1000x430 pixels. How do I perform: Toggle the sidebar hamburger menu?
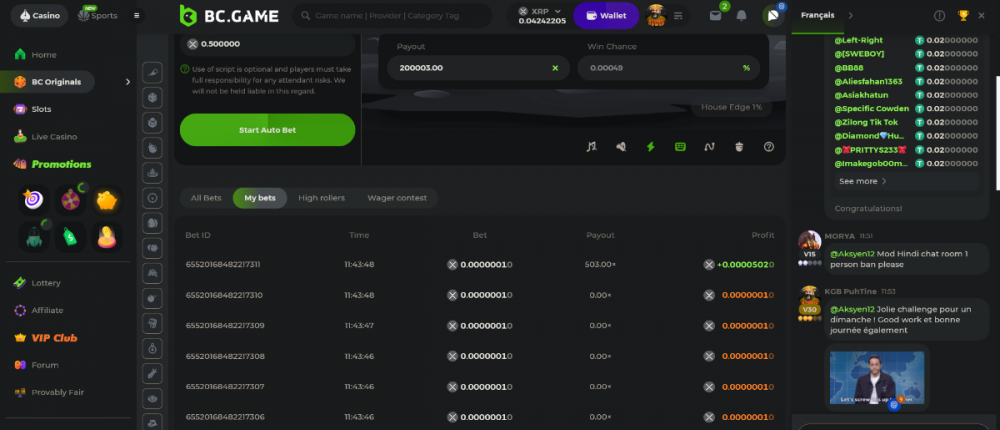[x=136, y=16]
